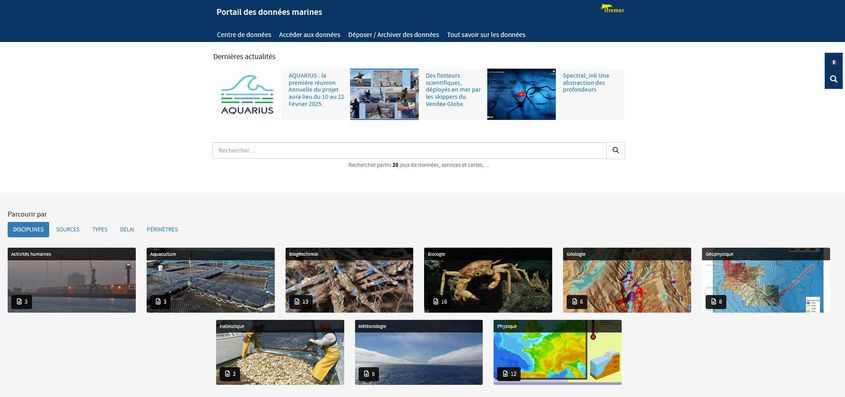The image size is (845, 397).
Task: Read the AQUARIUS première réunion news link
Action: click(x=315, y=89)
